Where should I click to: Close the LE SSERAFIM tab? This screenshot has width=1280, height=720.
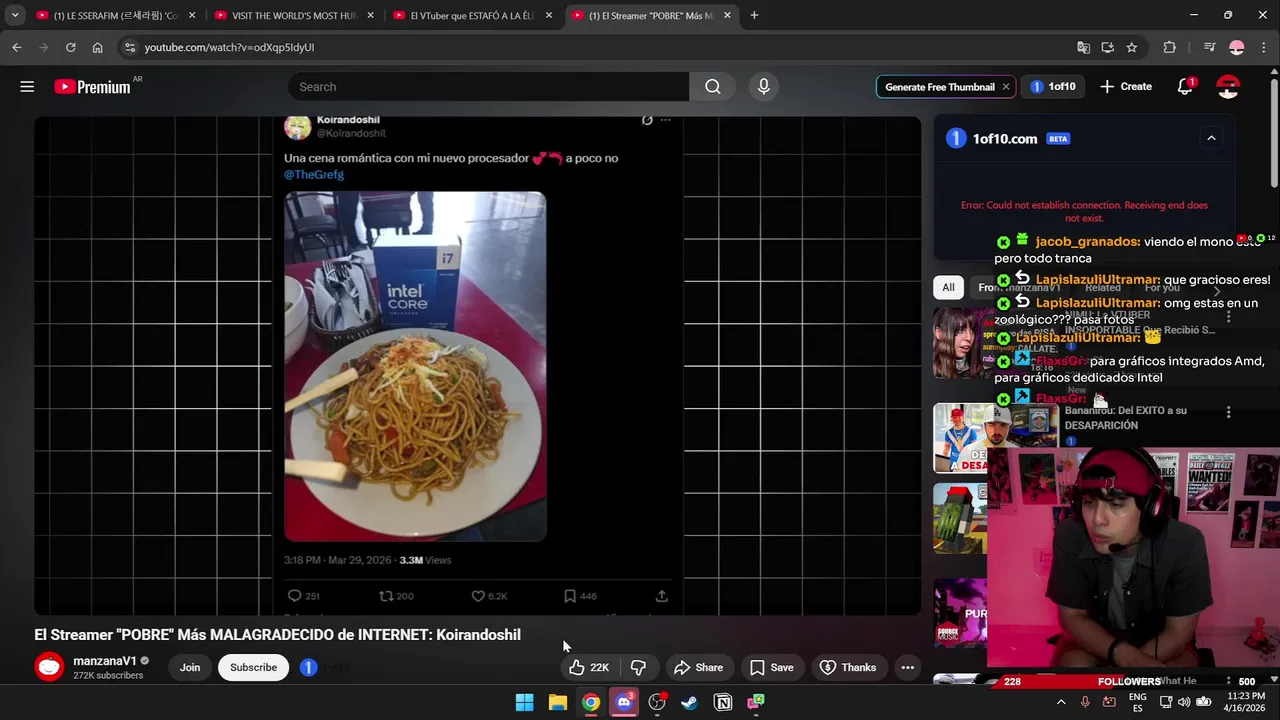pos(192,15)
